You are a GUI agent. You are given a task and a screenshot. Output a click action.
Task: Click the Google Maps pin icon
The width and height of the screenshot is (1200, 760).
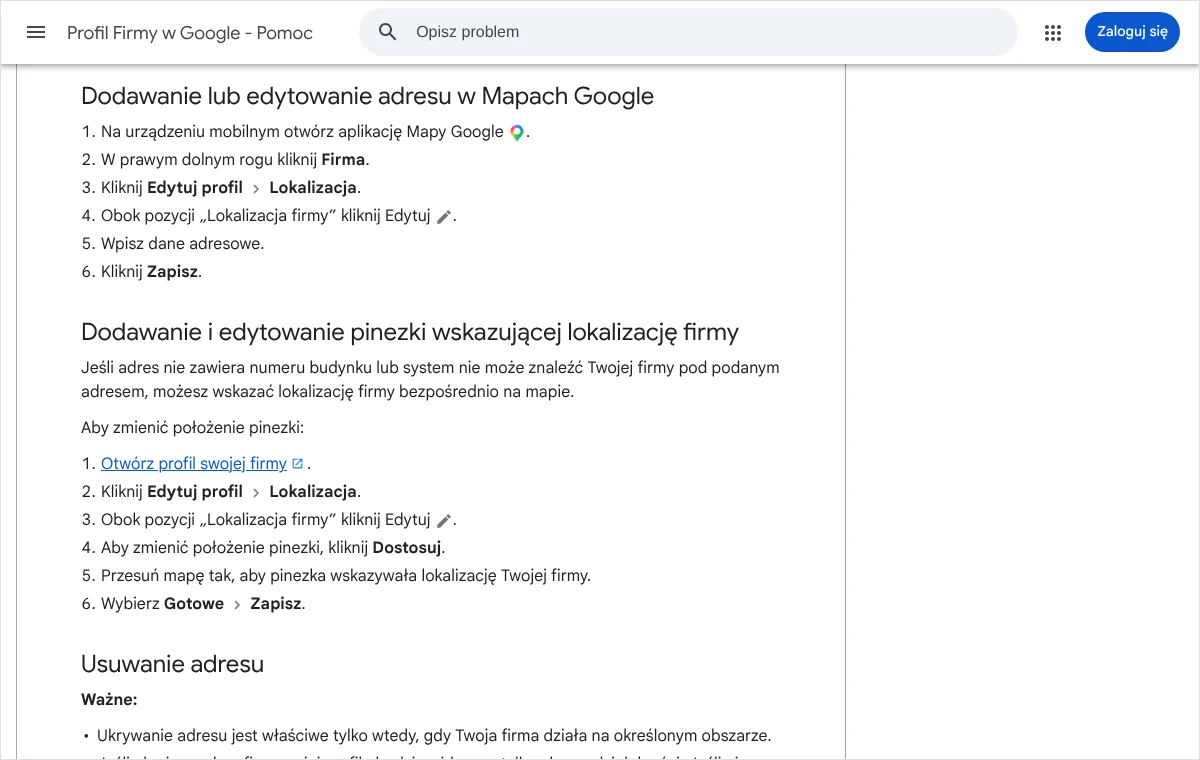517,132
